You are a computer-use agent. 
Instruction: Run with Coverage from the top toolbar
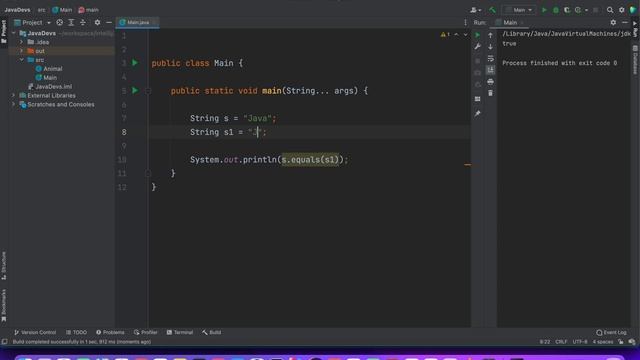tap(567, 10)
